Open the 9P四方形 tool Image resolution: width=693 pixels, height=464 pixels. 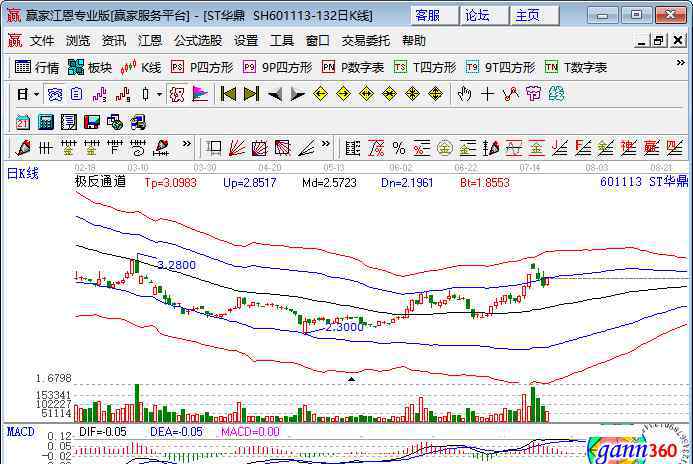point(278,67)
